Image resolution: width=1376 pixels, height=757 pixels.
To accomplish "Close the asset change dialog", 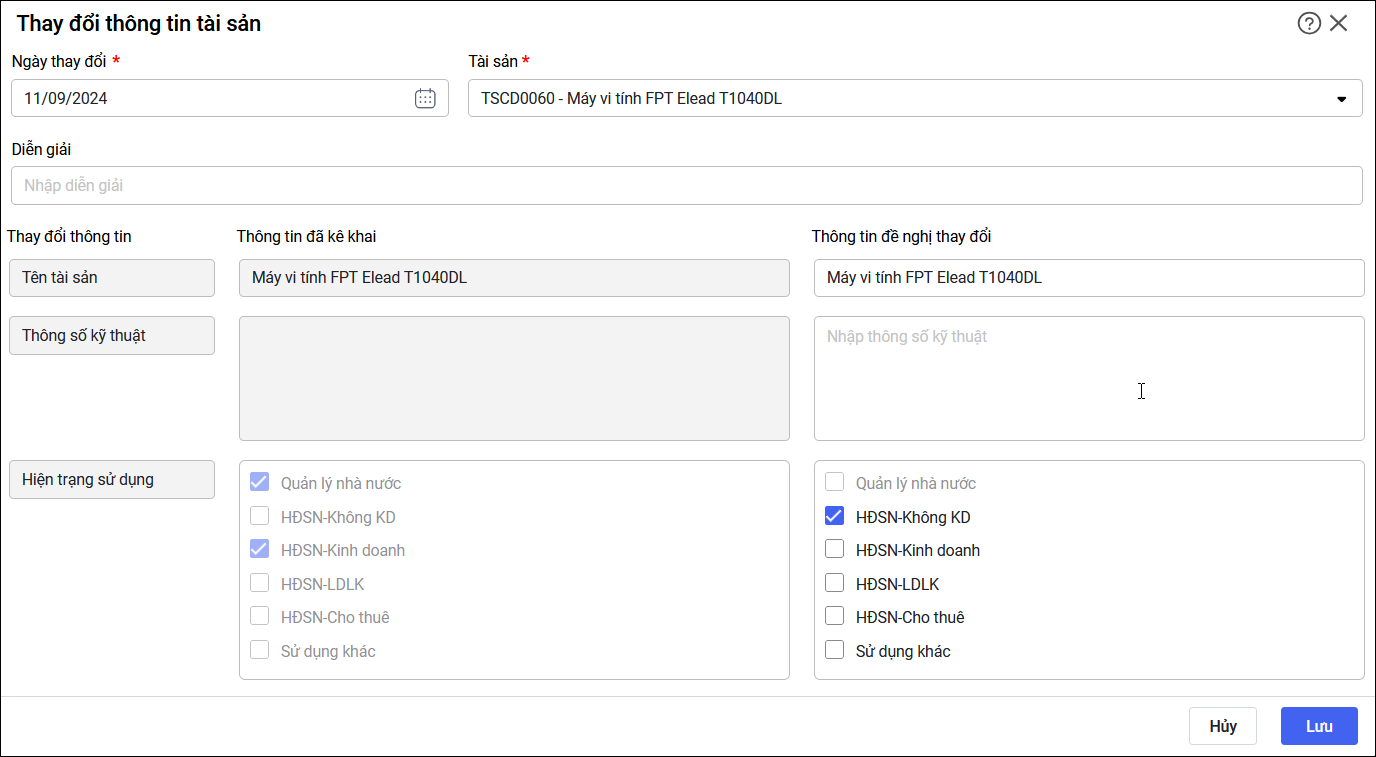I will point(1339,23).
